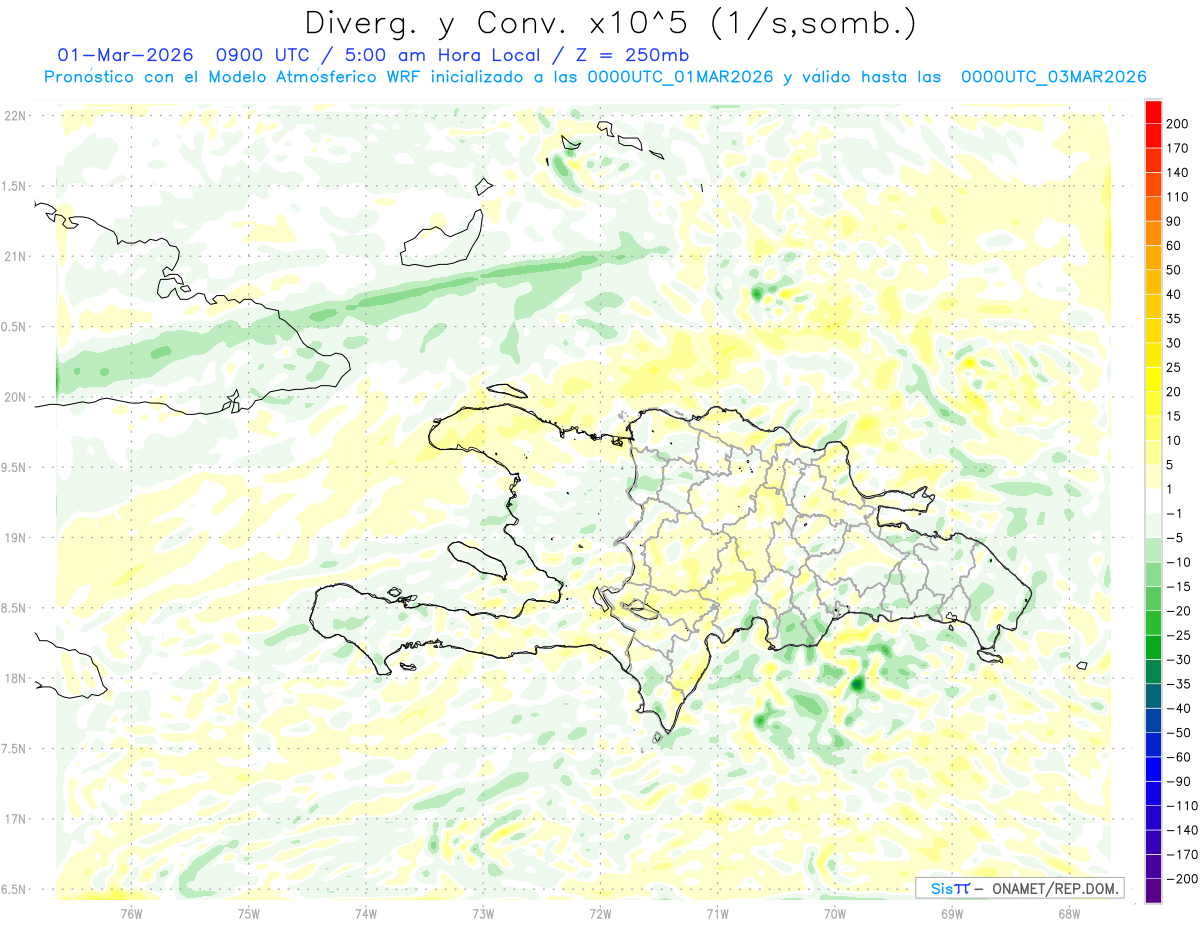Click the '-90' colorbar value
This screenshot has width=1200, height=927.
(x=1180, y=781)
